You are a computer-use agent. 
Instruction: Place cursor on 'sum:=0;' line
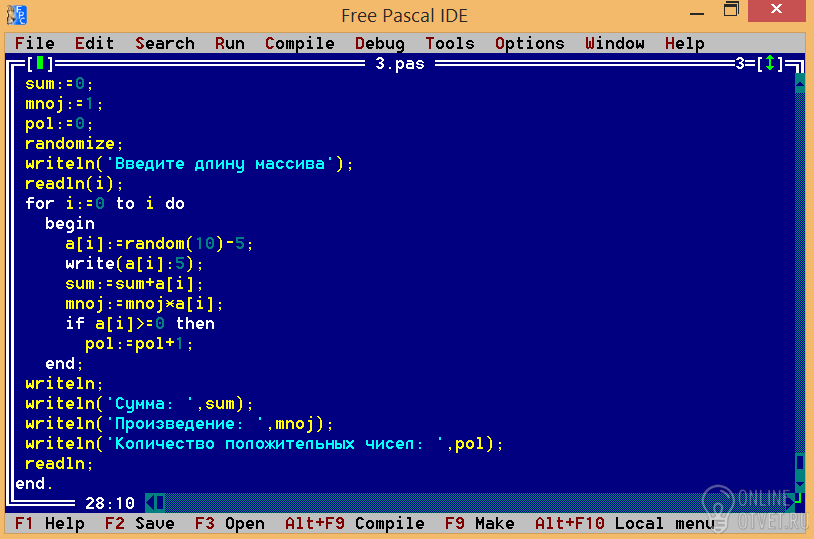[x=59, y=83]
